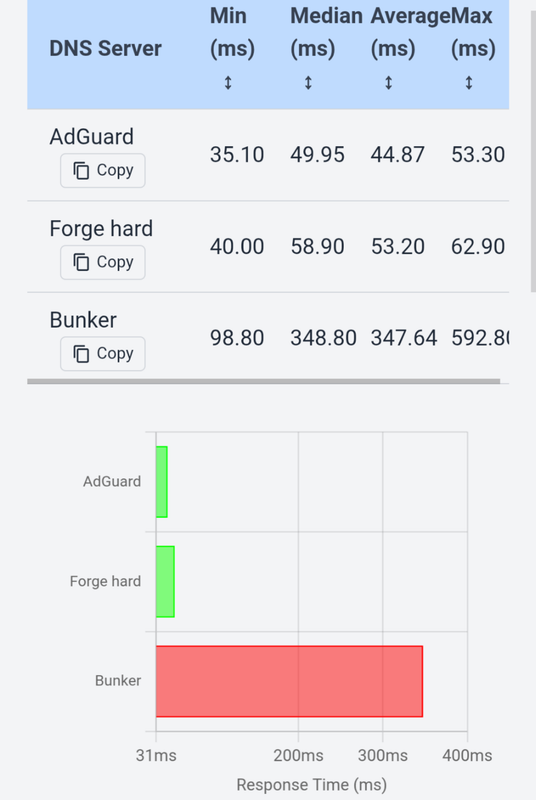Click the Median (ms) header text
The width and height of the screenshot is (536, 800).
click(326, 33)
